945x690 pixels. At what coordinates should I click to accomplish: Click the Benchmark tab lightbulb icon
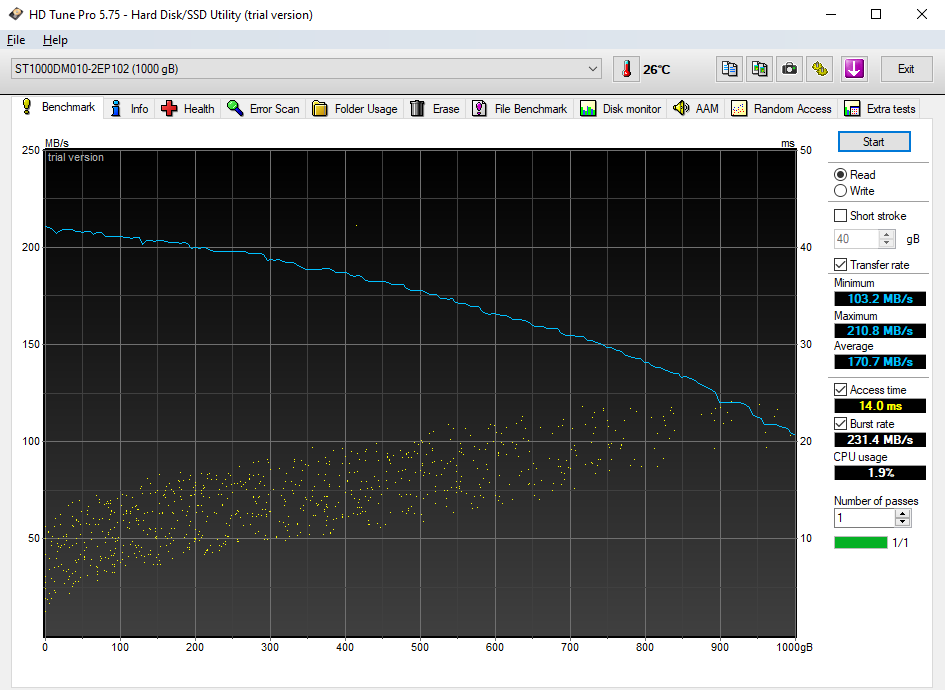(27, 106)
